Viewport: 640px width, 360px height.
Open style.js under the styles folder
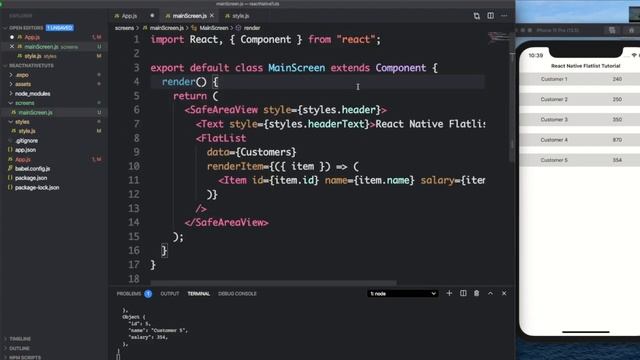click(x=27, y=131)
